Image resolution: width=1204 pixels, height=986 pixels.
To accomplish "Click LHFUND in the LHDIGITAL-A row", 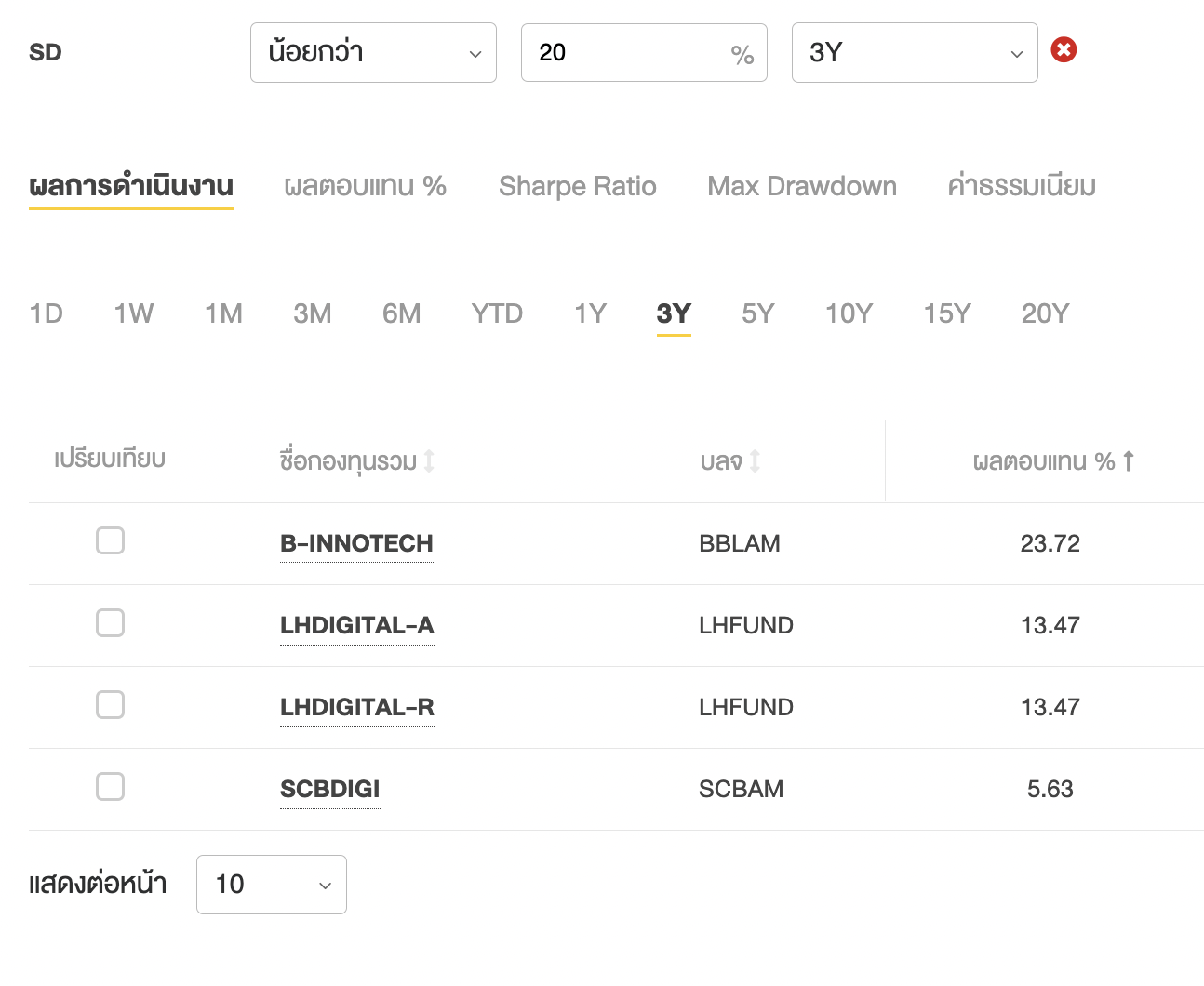I will [746, 625].
